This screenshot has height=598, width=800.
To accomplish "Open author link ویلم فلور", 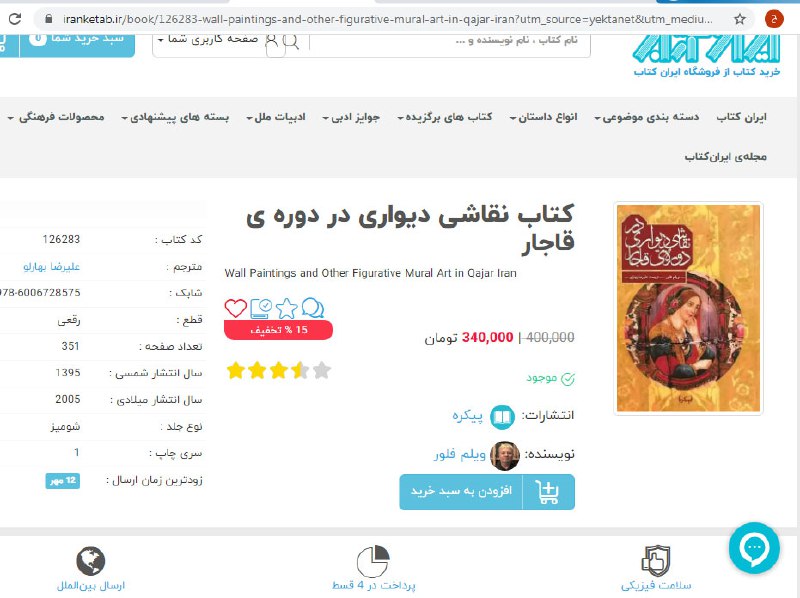I will coord(460,454).
